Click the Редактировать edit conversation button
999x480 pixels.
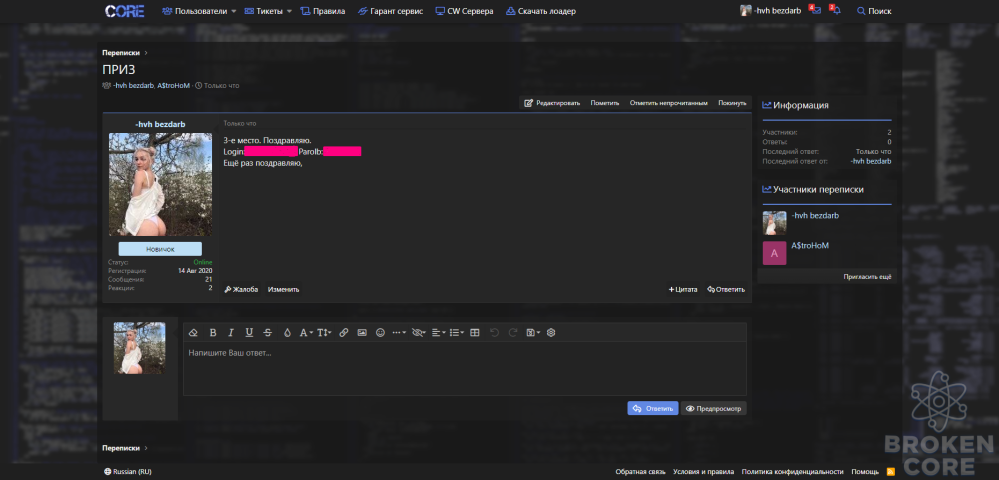(x=552, y=103)
